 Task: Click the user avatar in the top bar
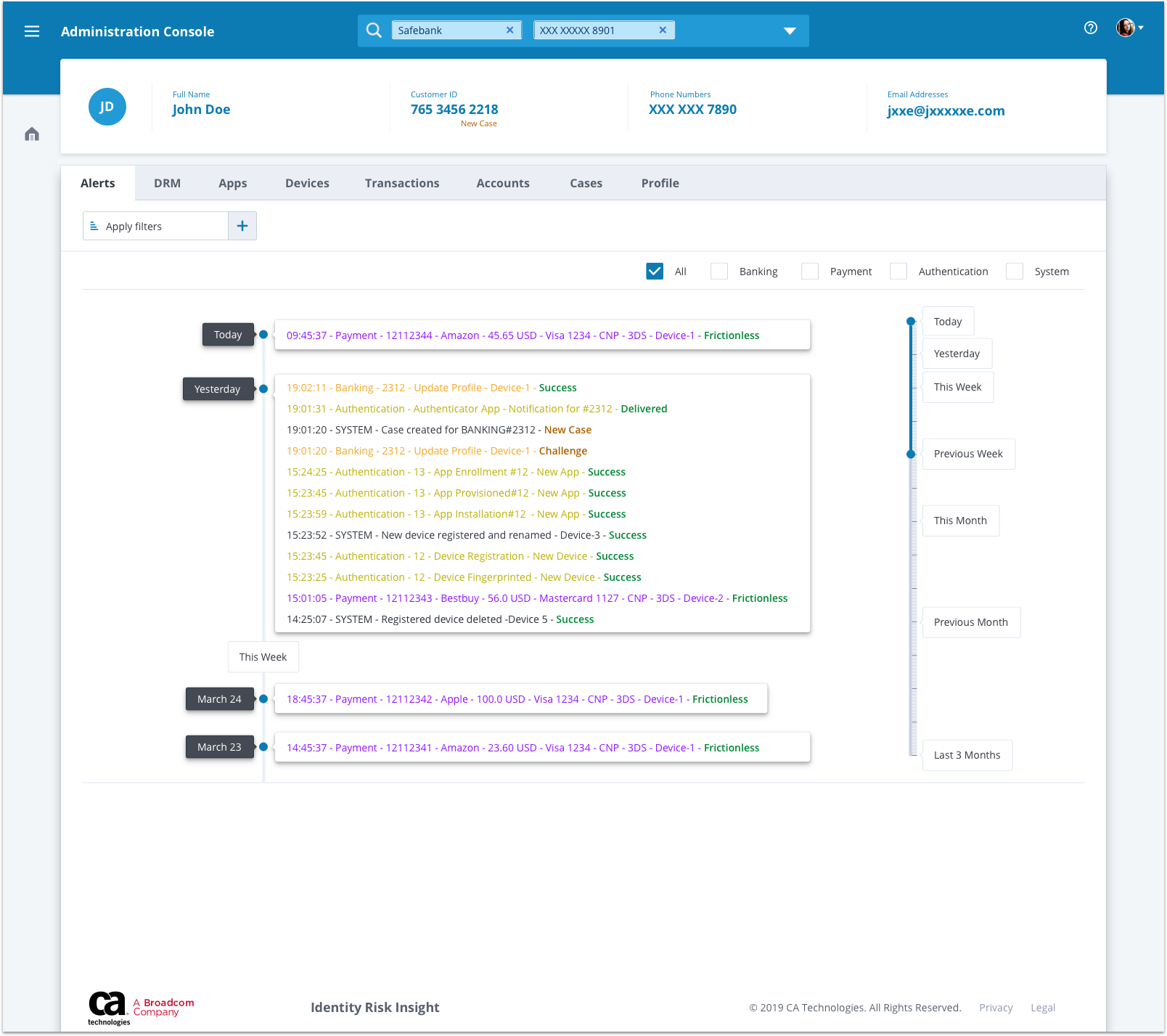[x=1125, y=27]
